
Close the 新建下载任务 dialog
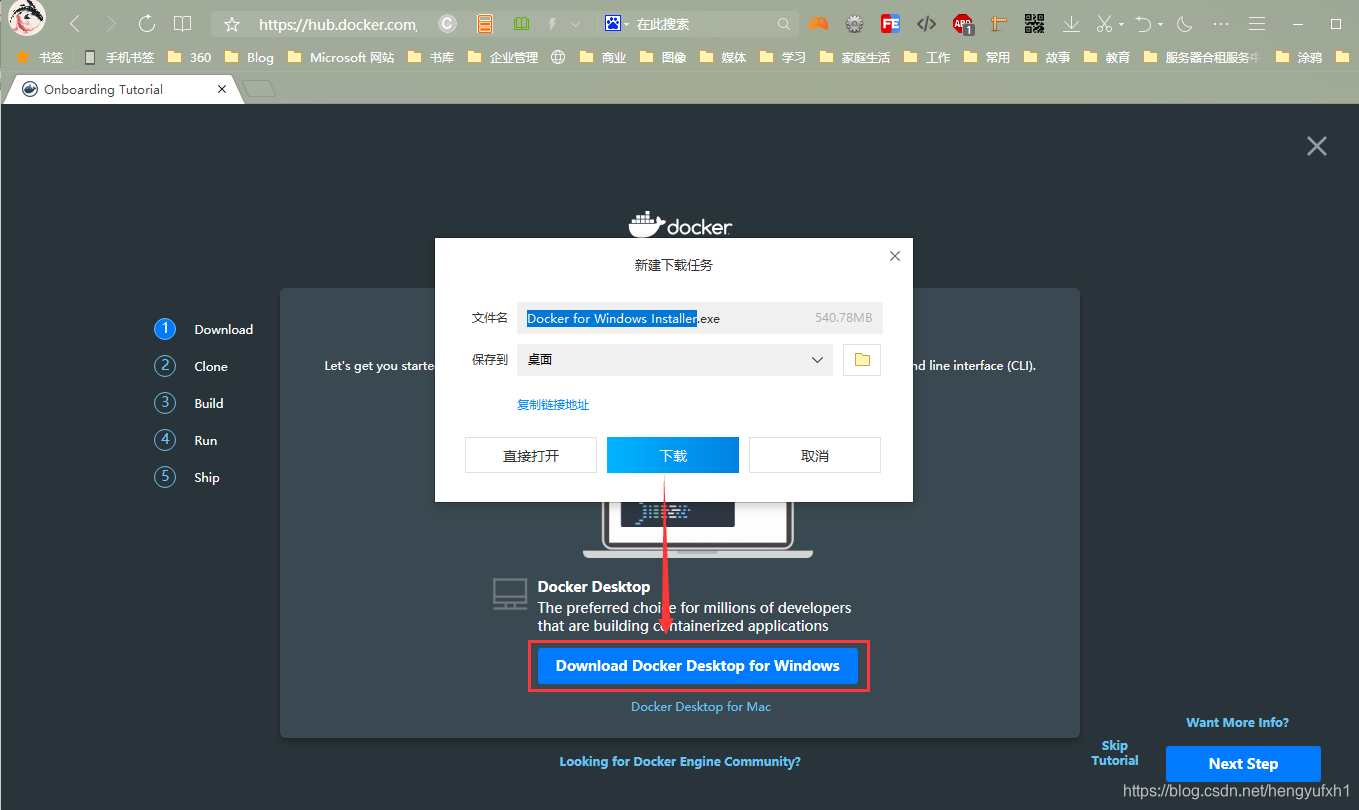895,256
